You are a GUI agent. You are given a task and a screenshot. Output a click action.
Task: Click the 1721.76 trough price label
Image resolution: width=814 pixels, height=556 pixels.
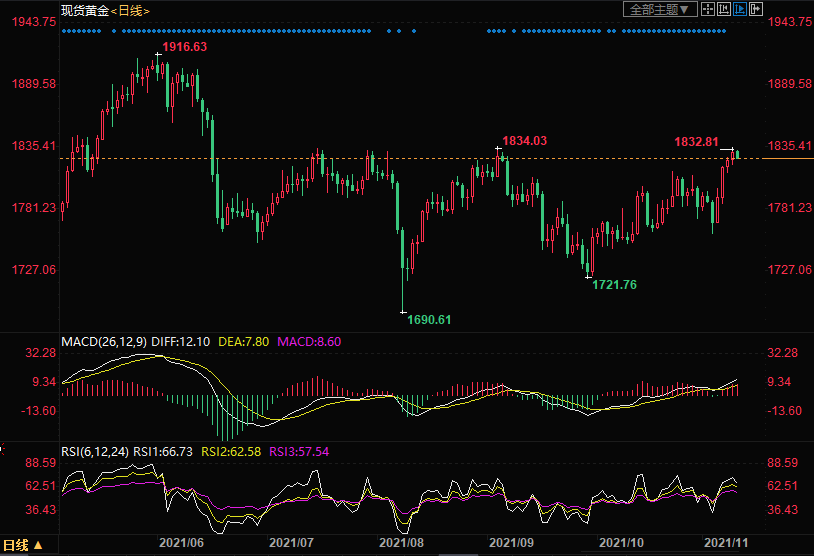click(614, 285)
